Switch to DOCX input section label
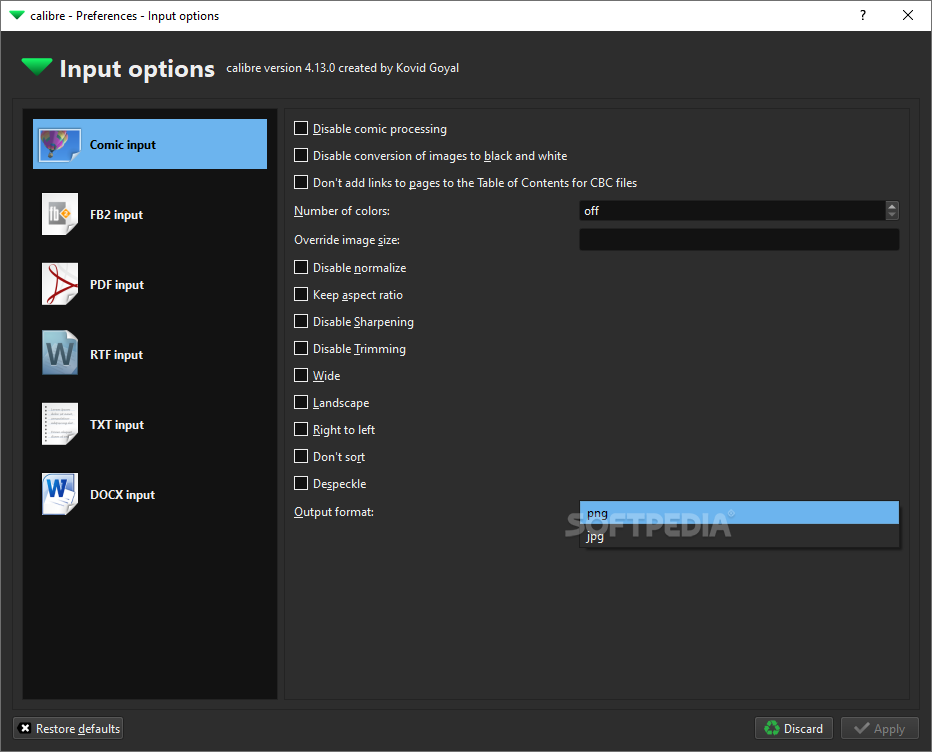Image resolution: width=932 pixels, height=752 pixels. click(x=122, y=495)
